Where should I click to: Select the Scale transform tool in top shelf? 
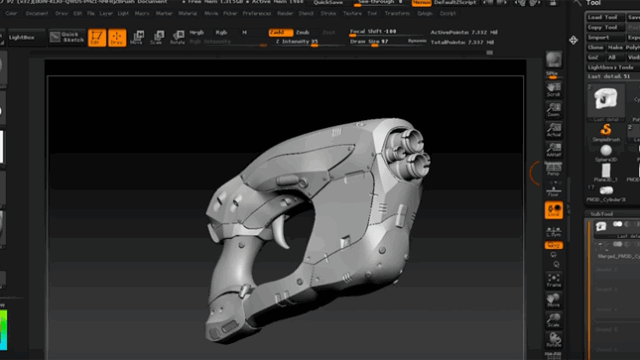pos(157,38)
